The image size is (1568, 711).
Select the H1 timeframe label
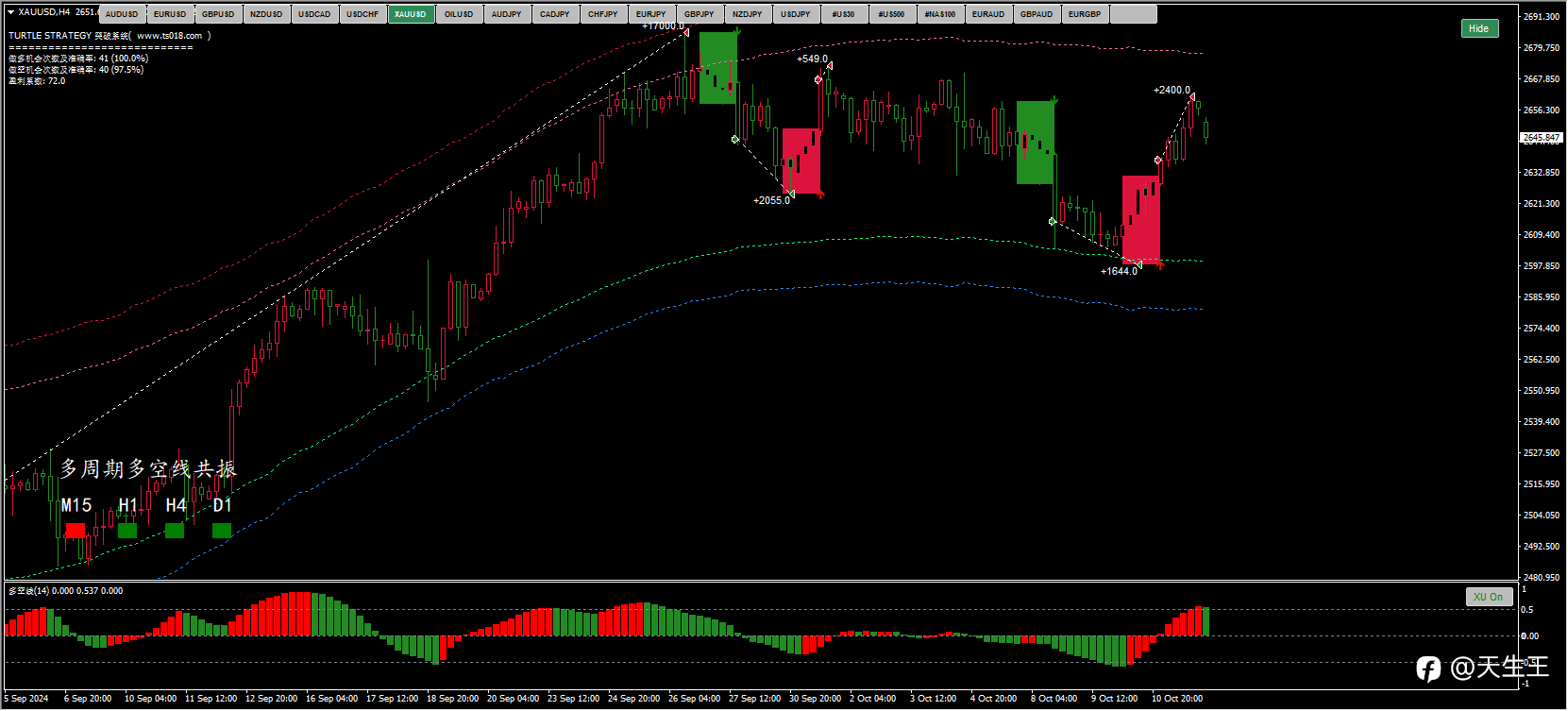tap(128, 505)
